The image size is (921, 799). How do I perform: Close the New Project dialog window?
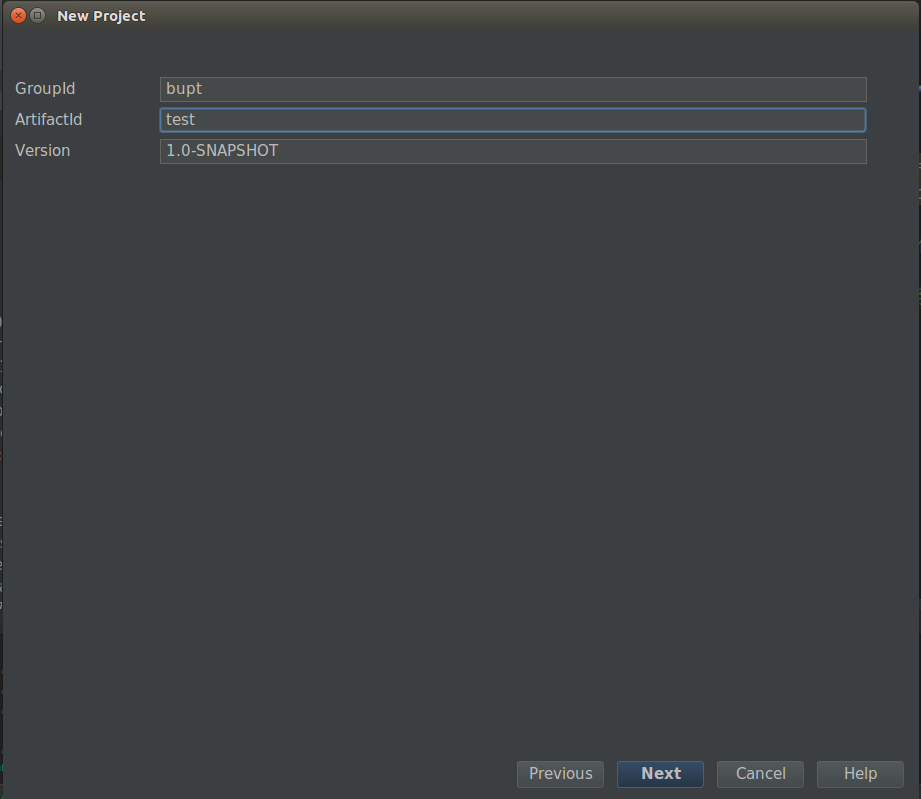[18, 16]
